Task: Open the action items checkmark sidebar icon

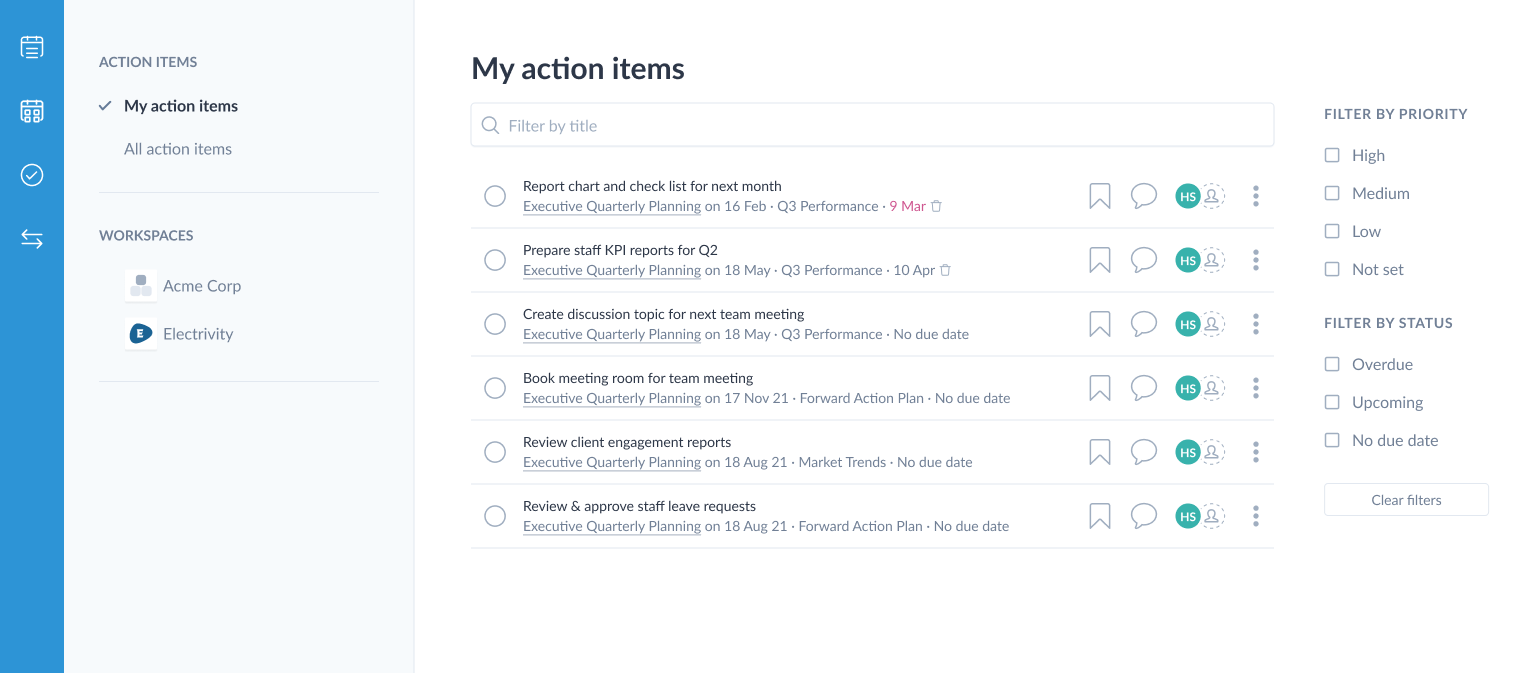Action: [32, 175]
